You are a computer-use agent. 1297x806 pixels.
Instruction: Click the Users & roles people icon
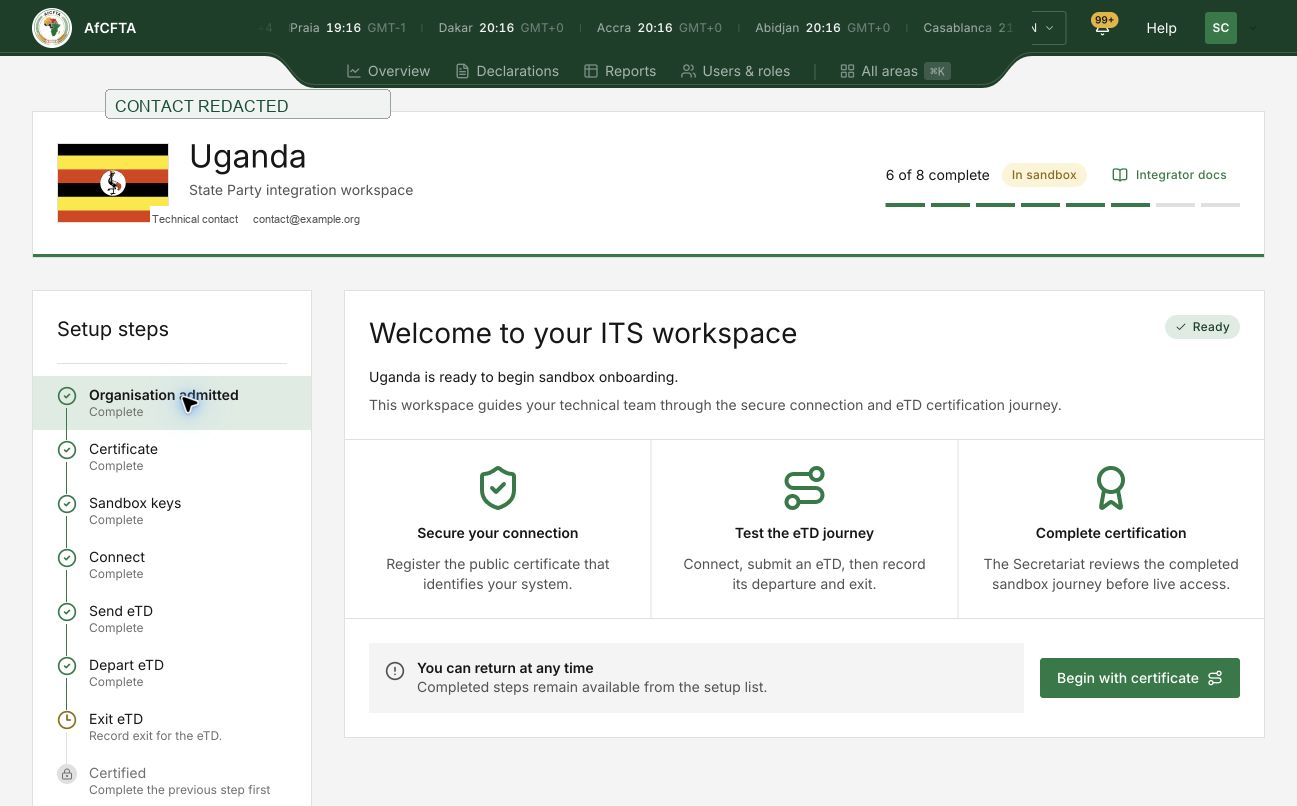point(688,71)
